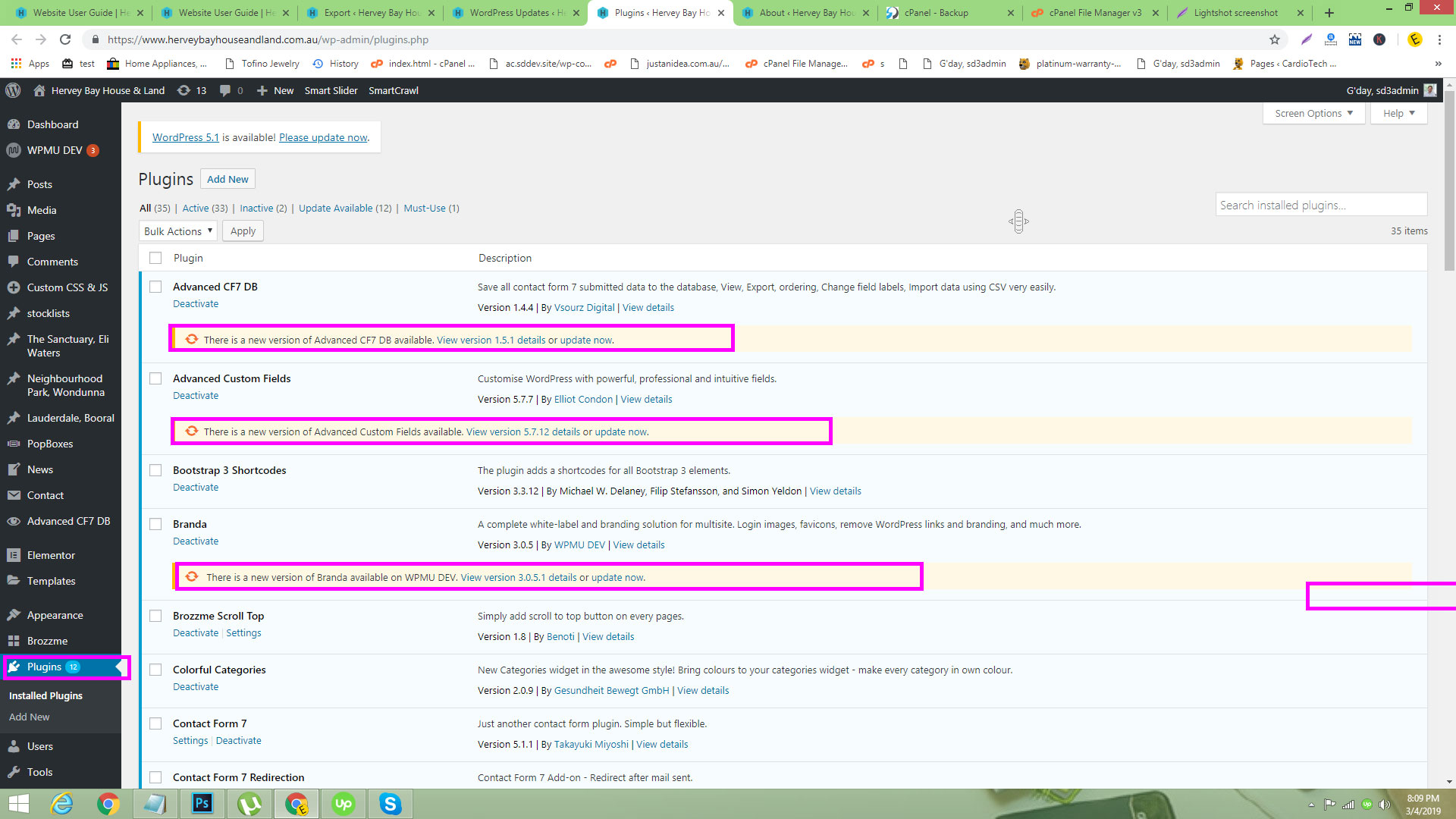1456x819 pixels.
Task: Open the G'day, sd3admin account menu
Action: [1391, 90]
